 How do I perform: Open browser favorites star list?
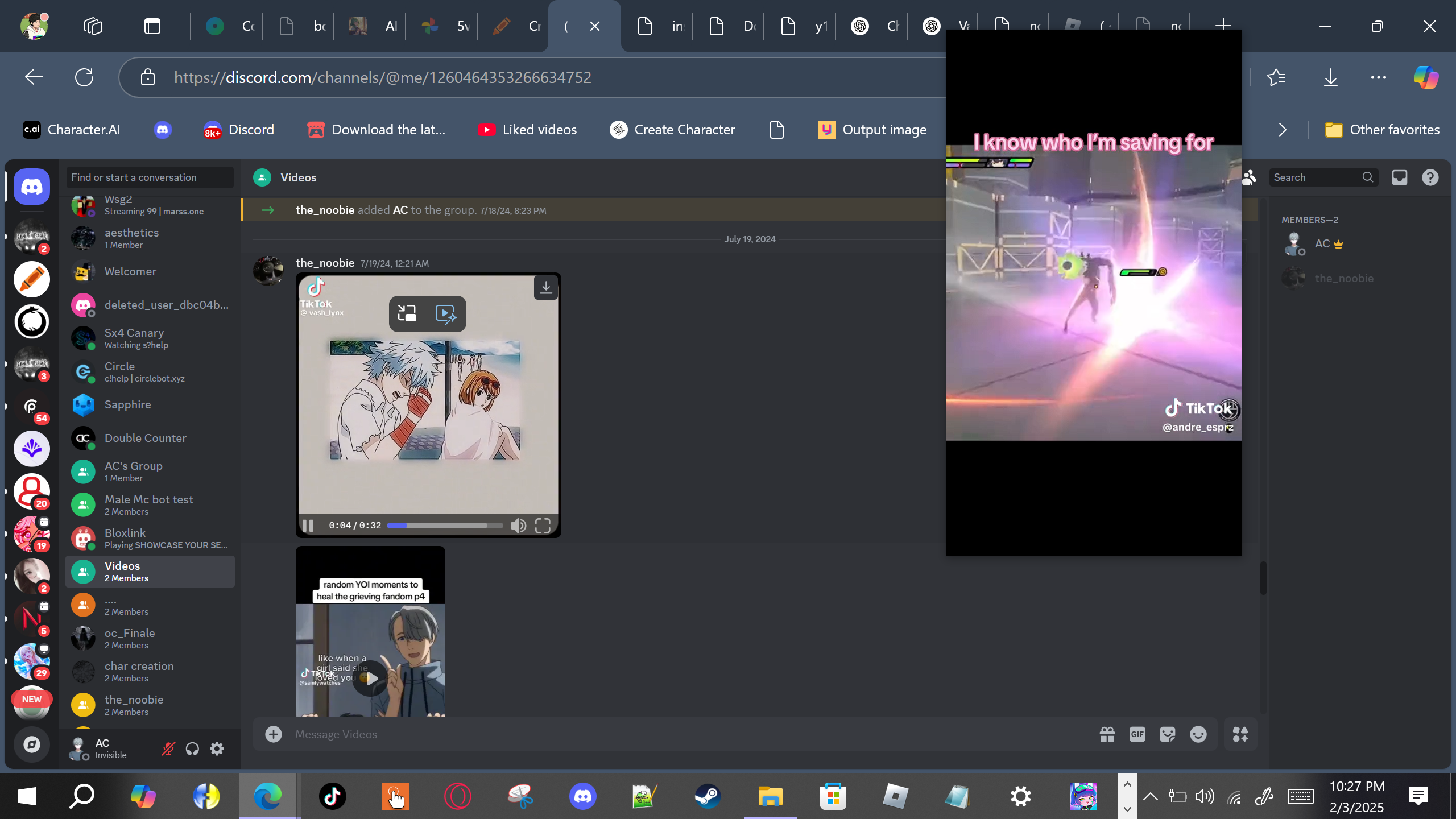(1277, 77)
